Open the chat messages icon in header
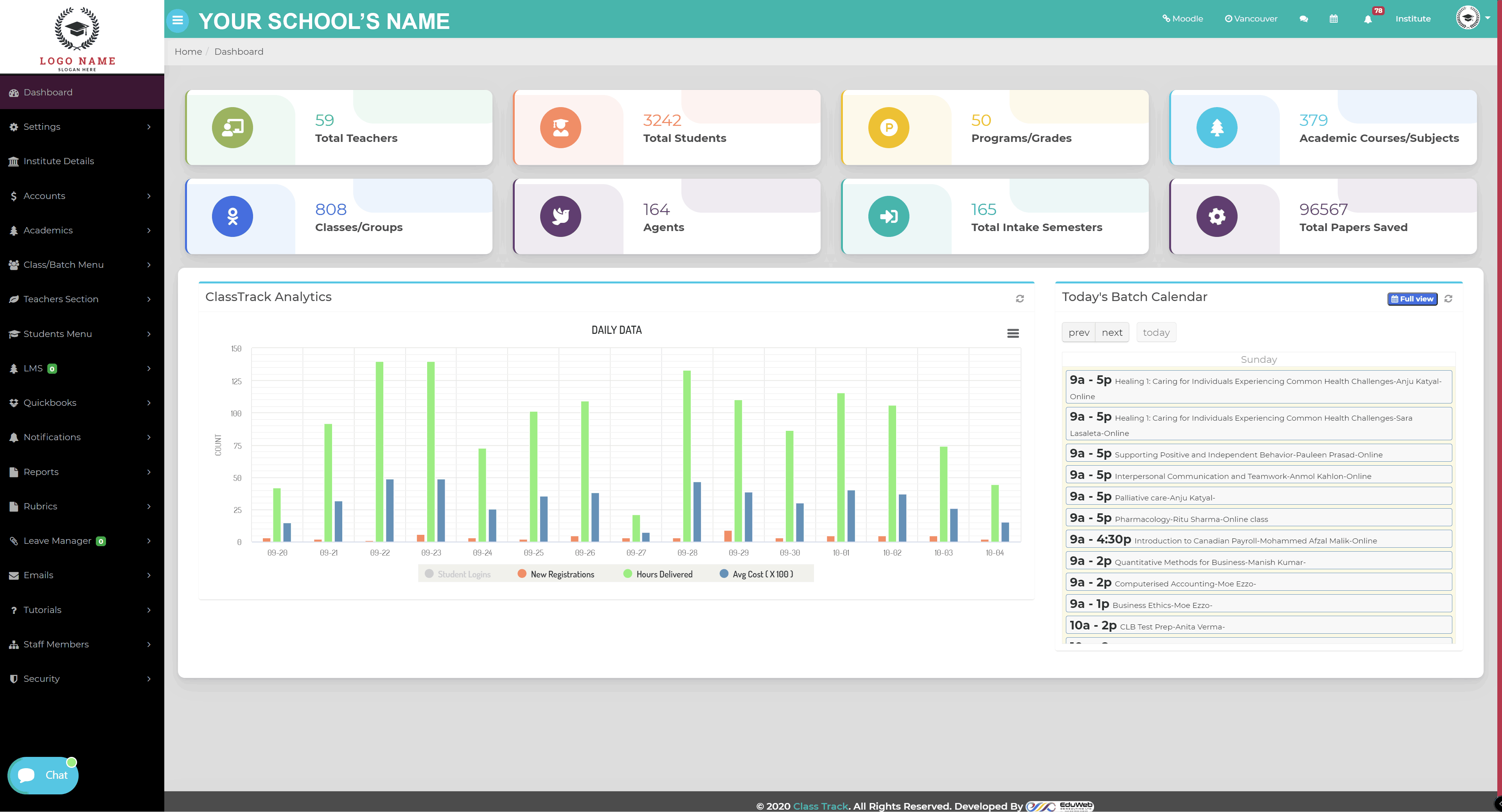1502x812 pixels. tap(1304, 19)
